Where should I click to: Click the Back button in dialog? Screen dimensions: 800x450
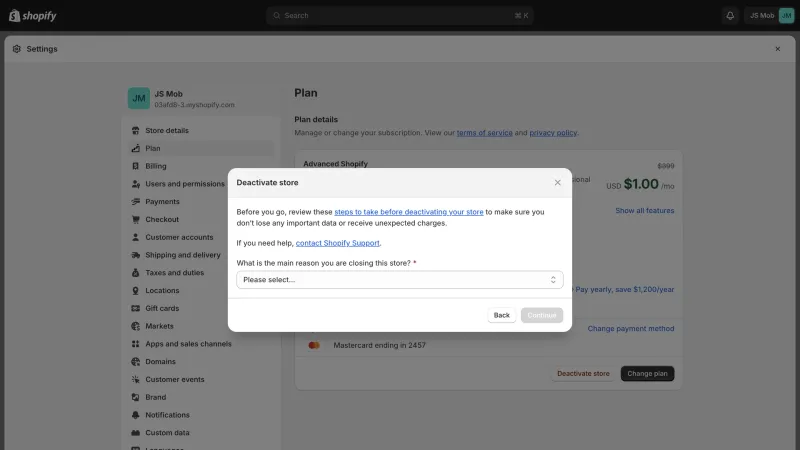click(502, 315)
